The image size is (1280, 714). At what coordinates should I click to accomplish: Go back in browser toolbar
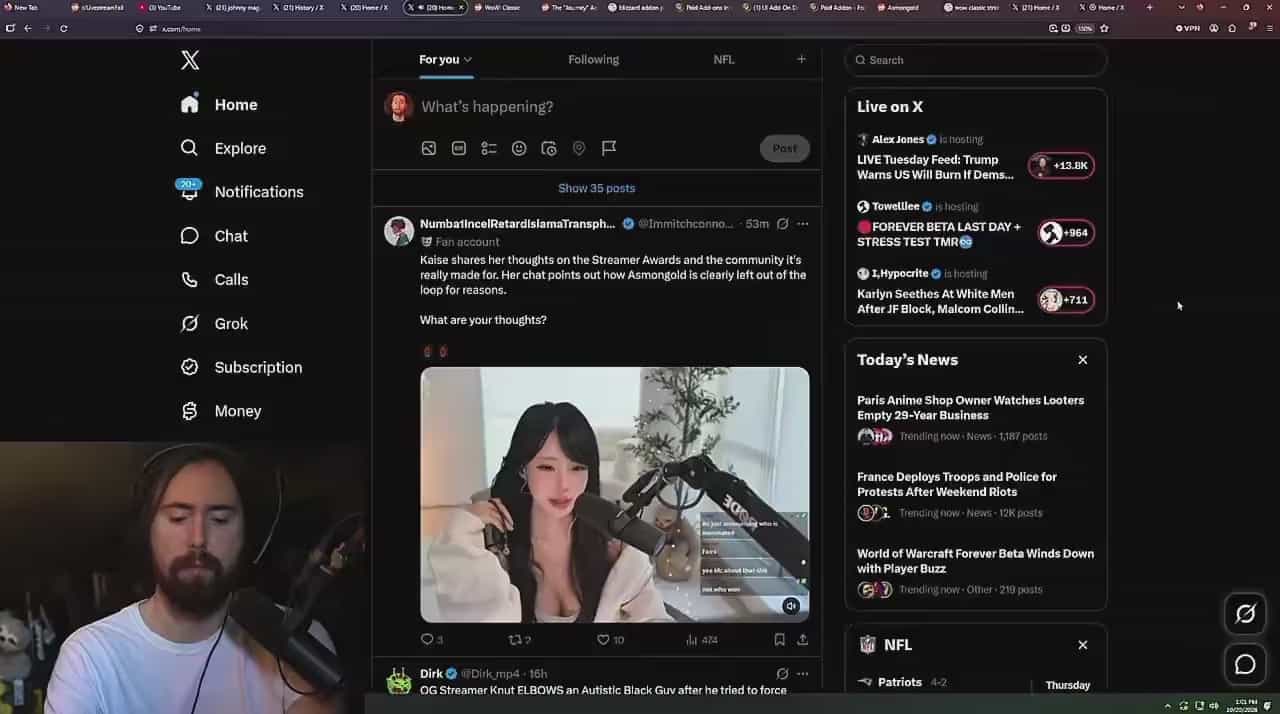click(27, 28)
